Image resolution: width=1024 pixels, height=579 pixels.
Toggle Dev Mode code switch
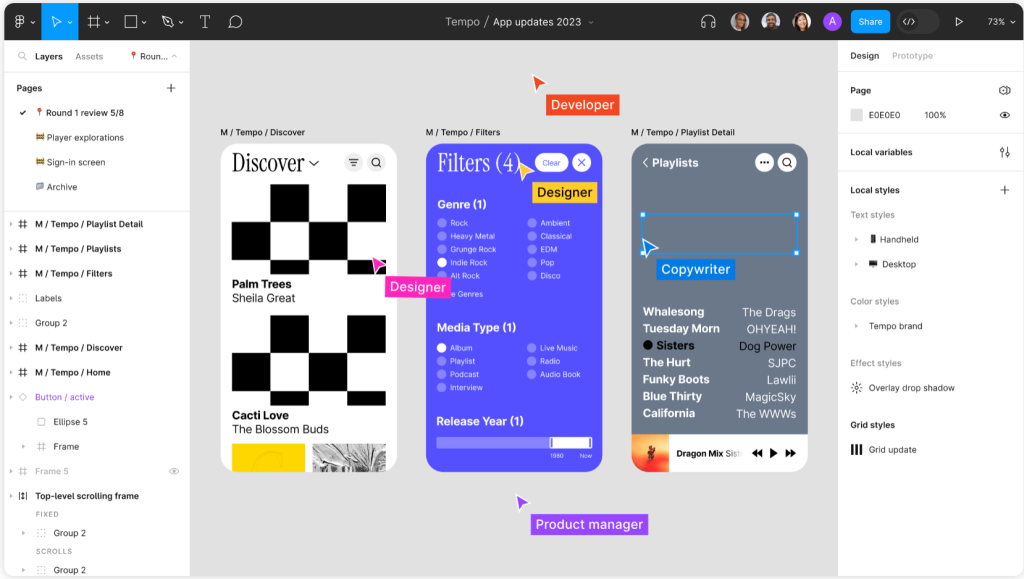(x=918, y=22)
